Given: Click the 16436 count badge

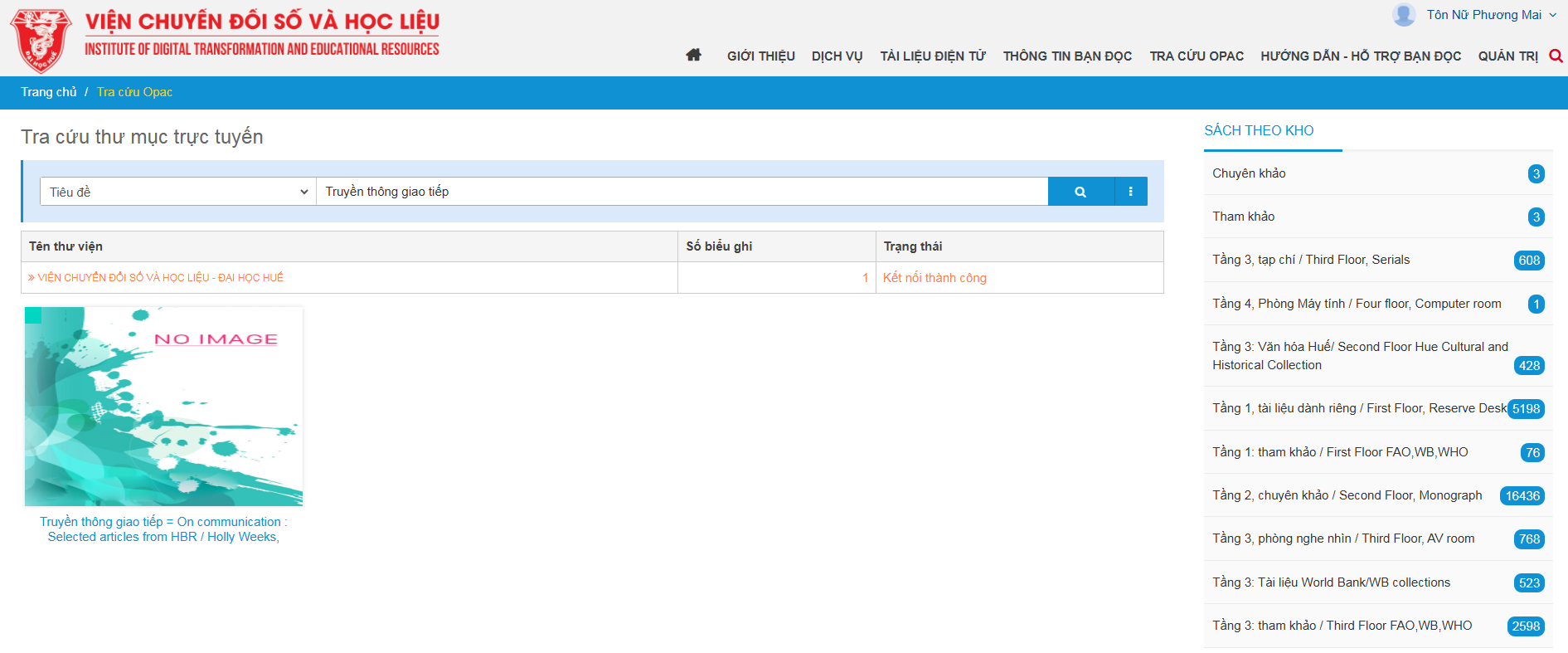Looking at the screenshot, I should pyautogui.click(x=1522, y=496).
